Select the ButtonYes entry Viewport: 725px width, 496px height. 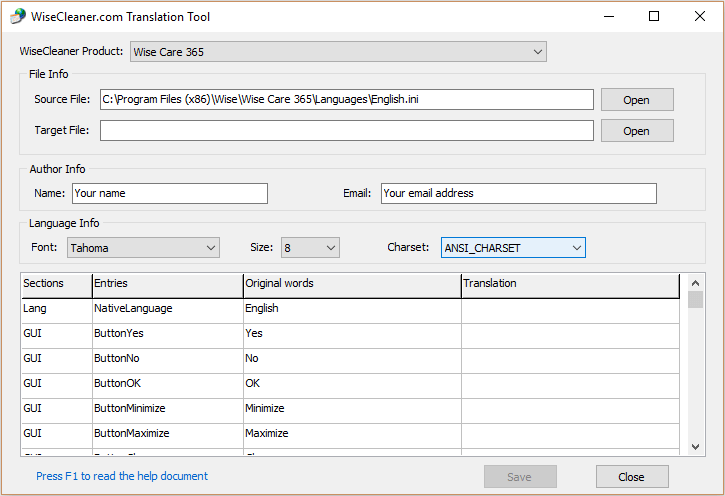point(167,336)
